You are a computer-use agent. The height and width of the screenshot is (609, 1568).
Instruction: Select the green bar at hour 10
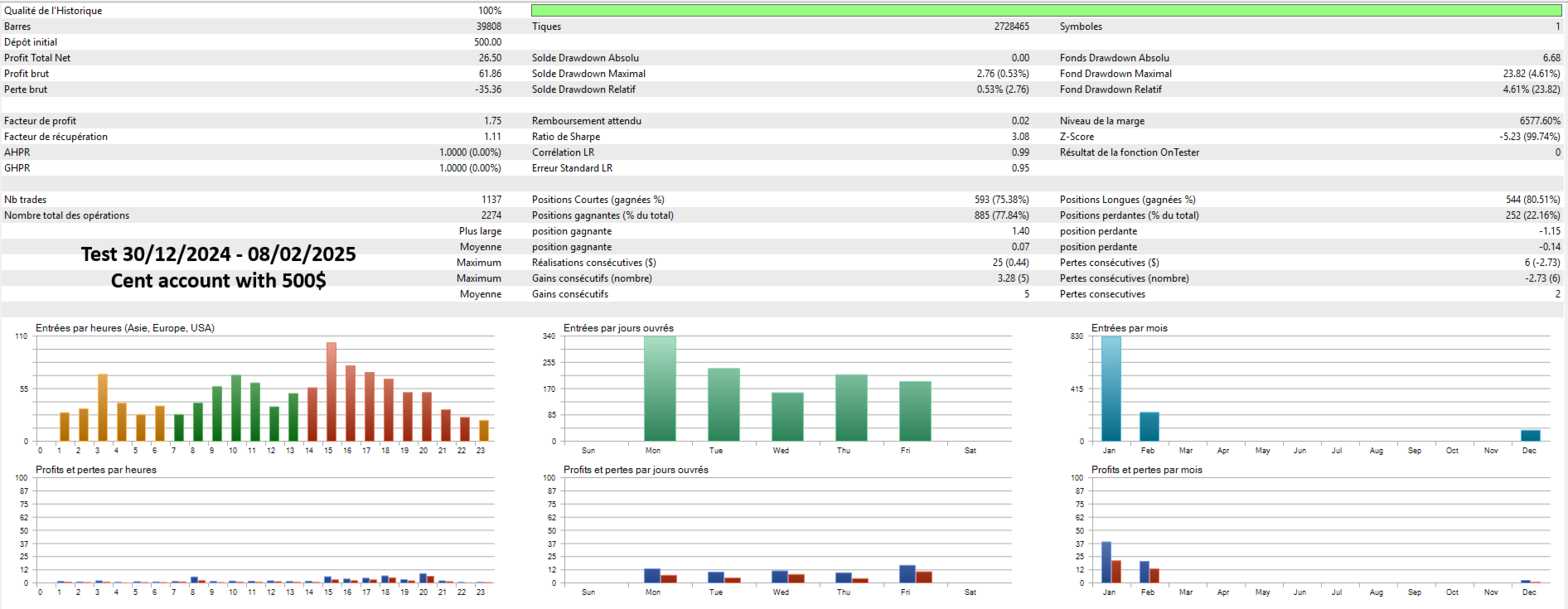click(236, 408)
